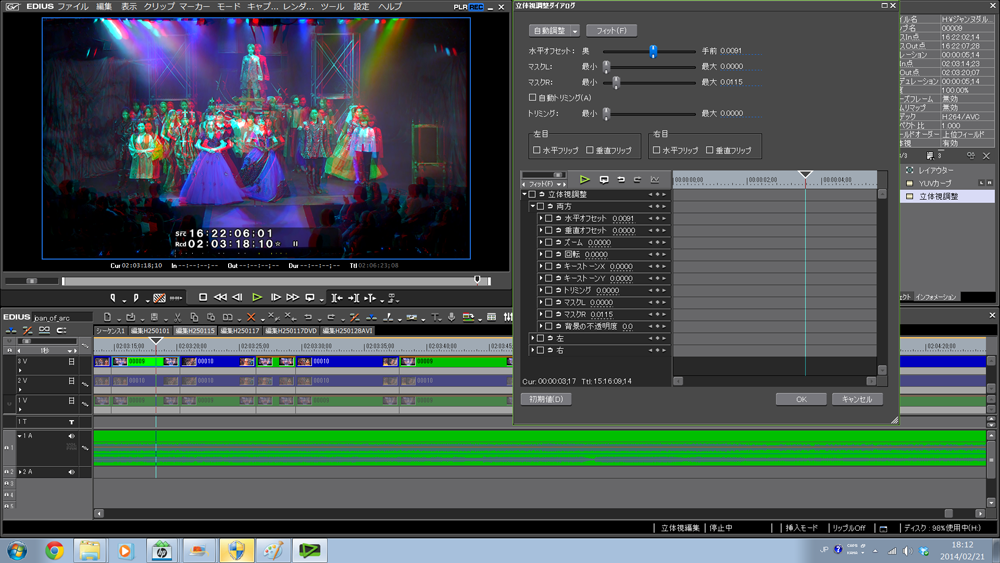The height and width of the screenshot is (563, 1000).
Task: Click OK in stereoscopic dialog
Action: [801, 399]
